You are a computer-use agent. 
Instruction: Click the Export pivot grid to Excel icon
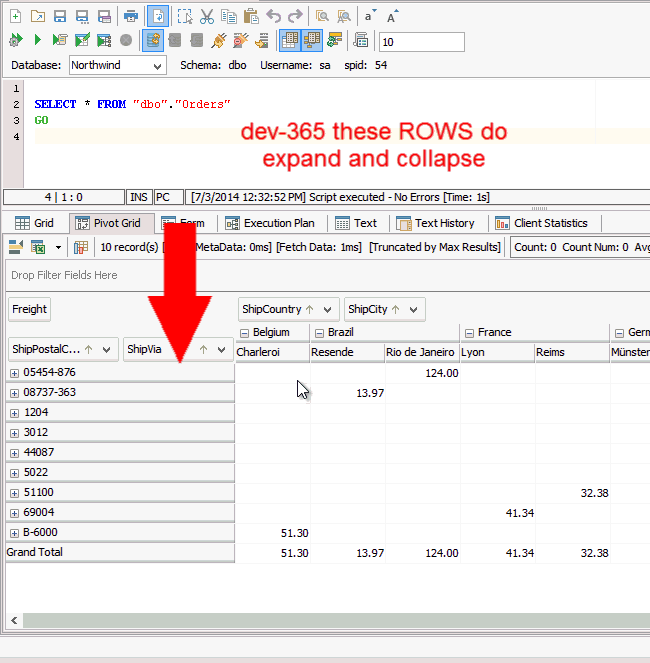[x=38, y=247]
